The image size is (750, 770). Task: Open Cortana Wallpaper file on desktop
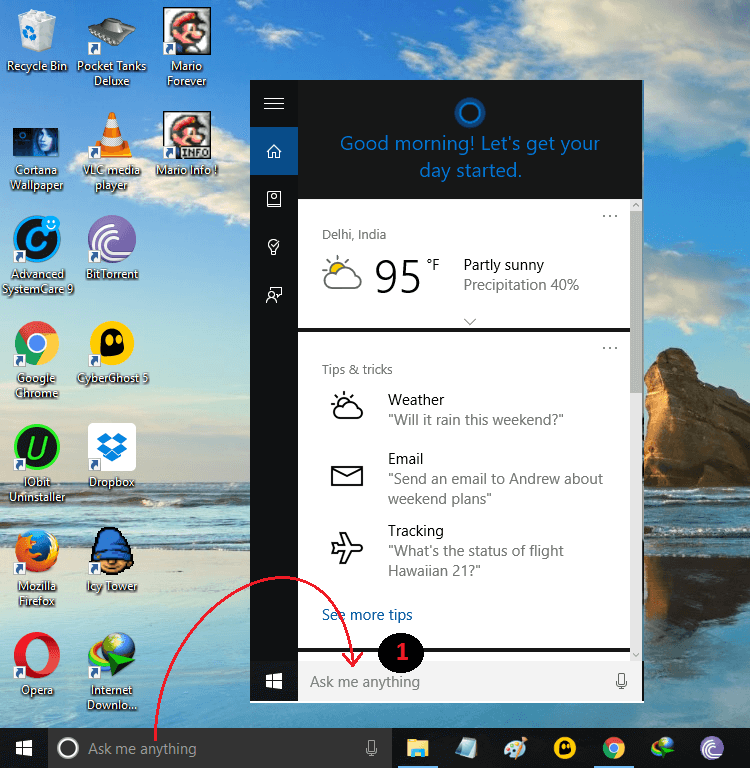[36, 158]
